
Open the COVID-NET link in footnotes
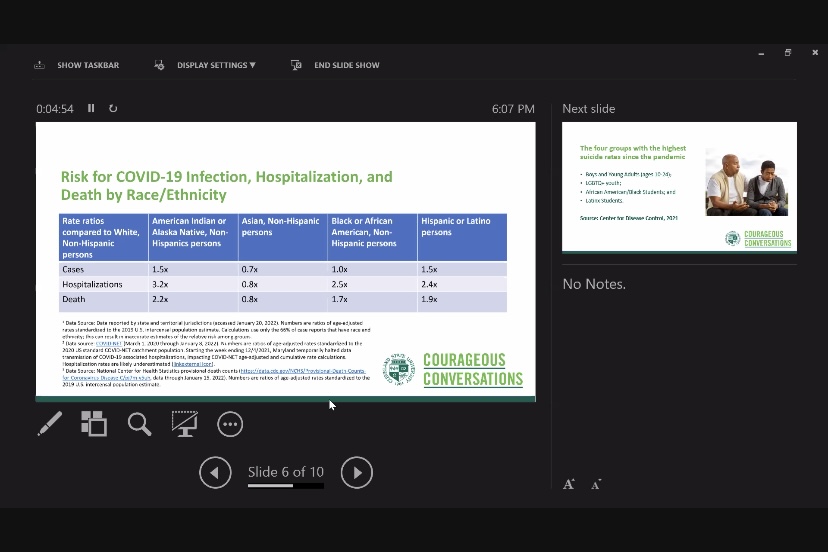point(109,343)
